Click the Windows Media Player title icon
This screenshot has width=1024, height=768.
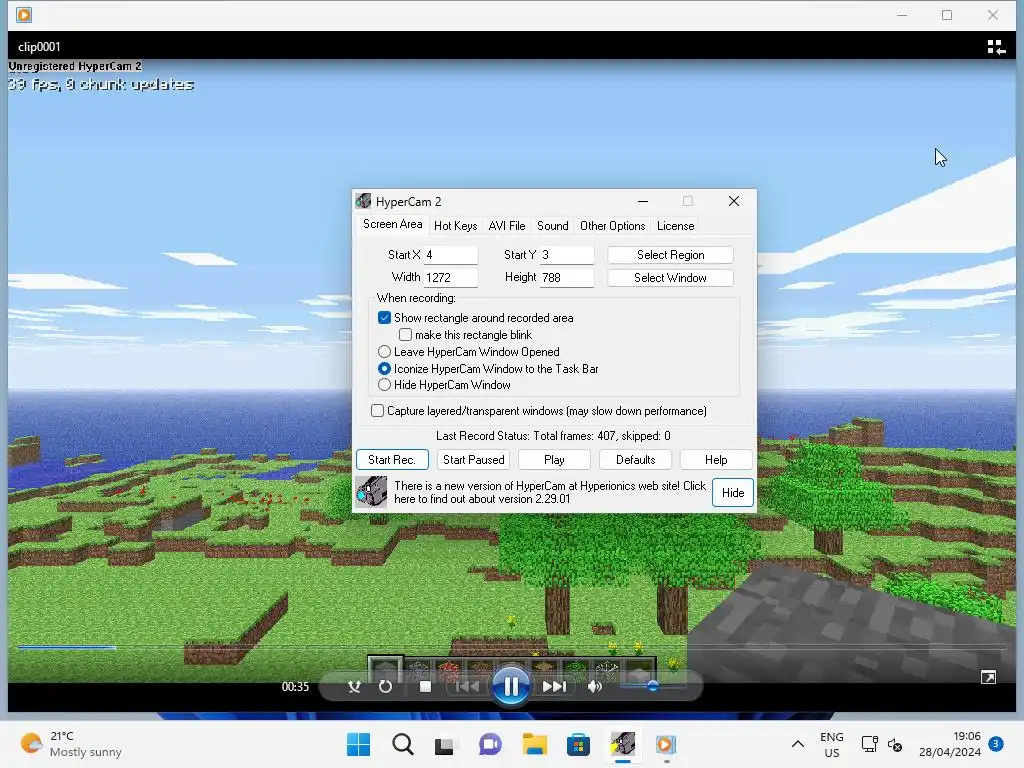click(x=24, y=14)
